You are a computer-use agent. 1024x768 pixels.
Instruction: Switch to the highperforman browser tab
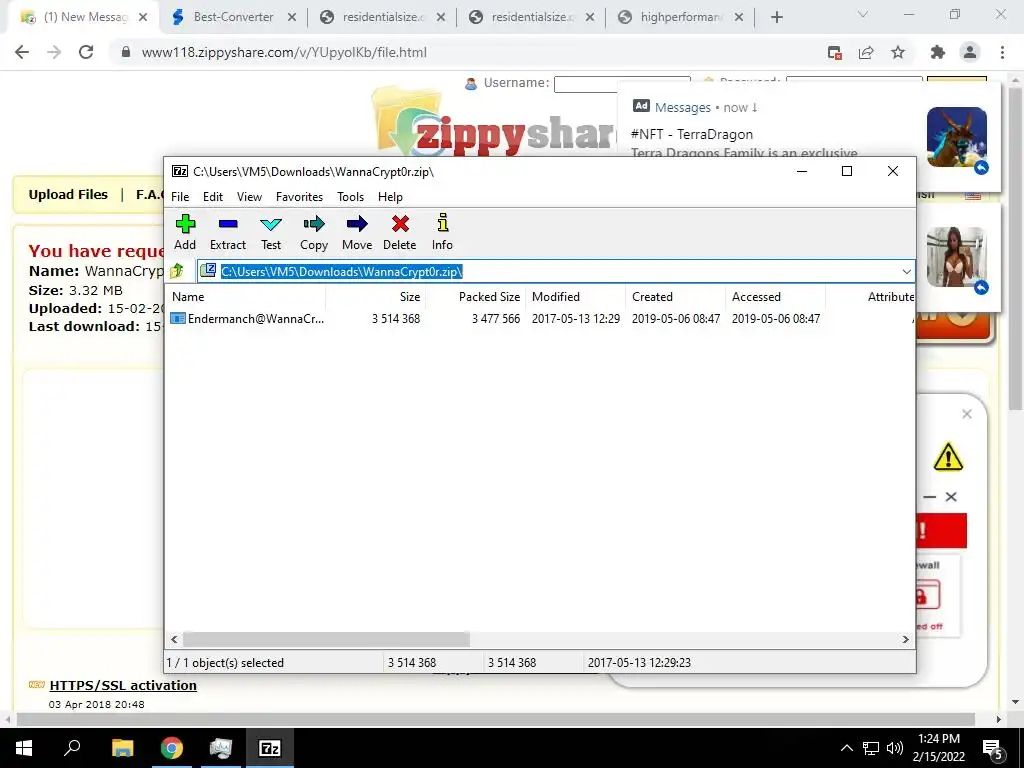coord(680,17)
